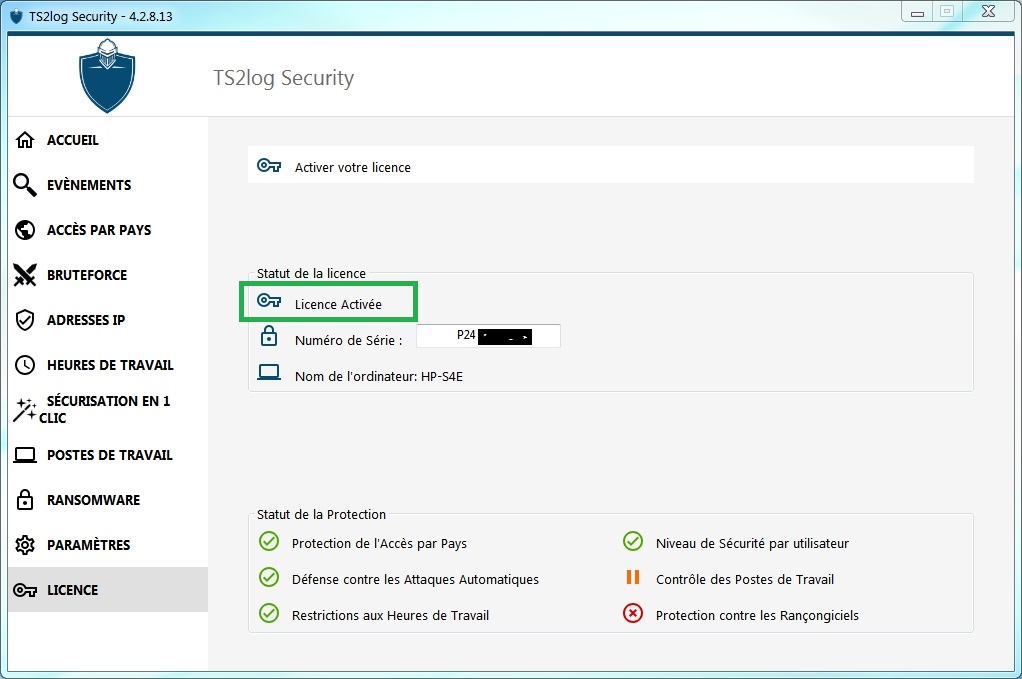The width and height of the screenshot is (1022, 679).
Task: Click the key icon beside Licence in sidebar
Action: tap(25, 590)
